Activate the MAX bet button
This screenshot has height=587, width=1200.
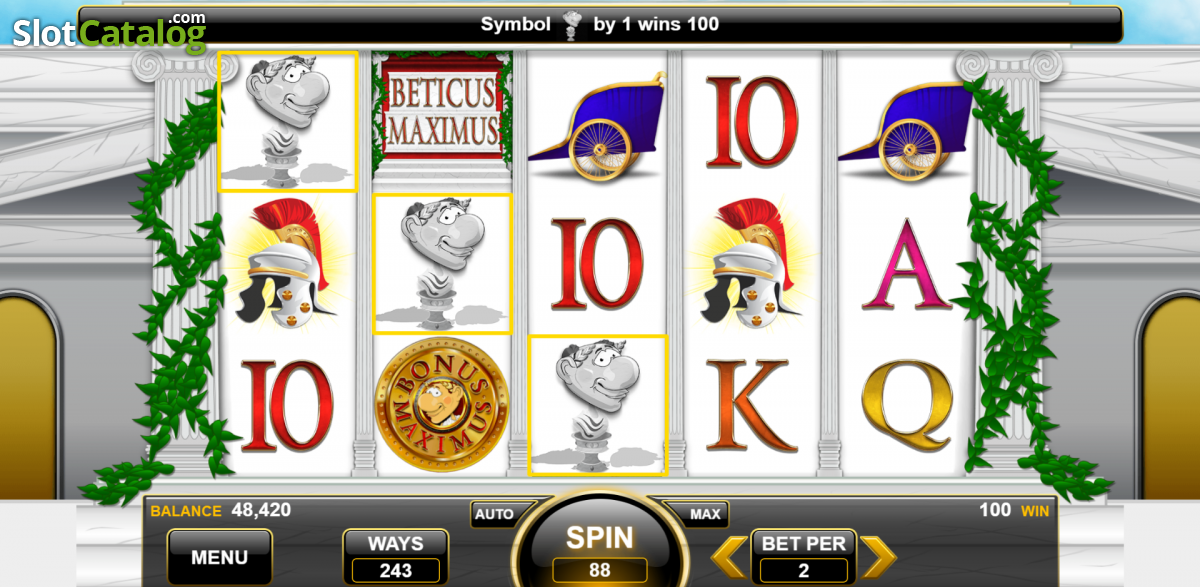pyautogui.click(x=705, y=514)
